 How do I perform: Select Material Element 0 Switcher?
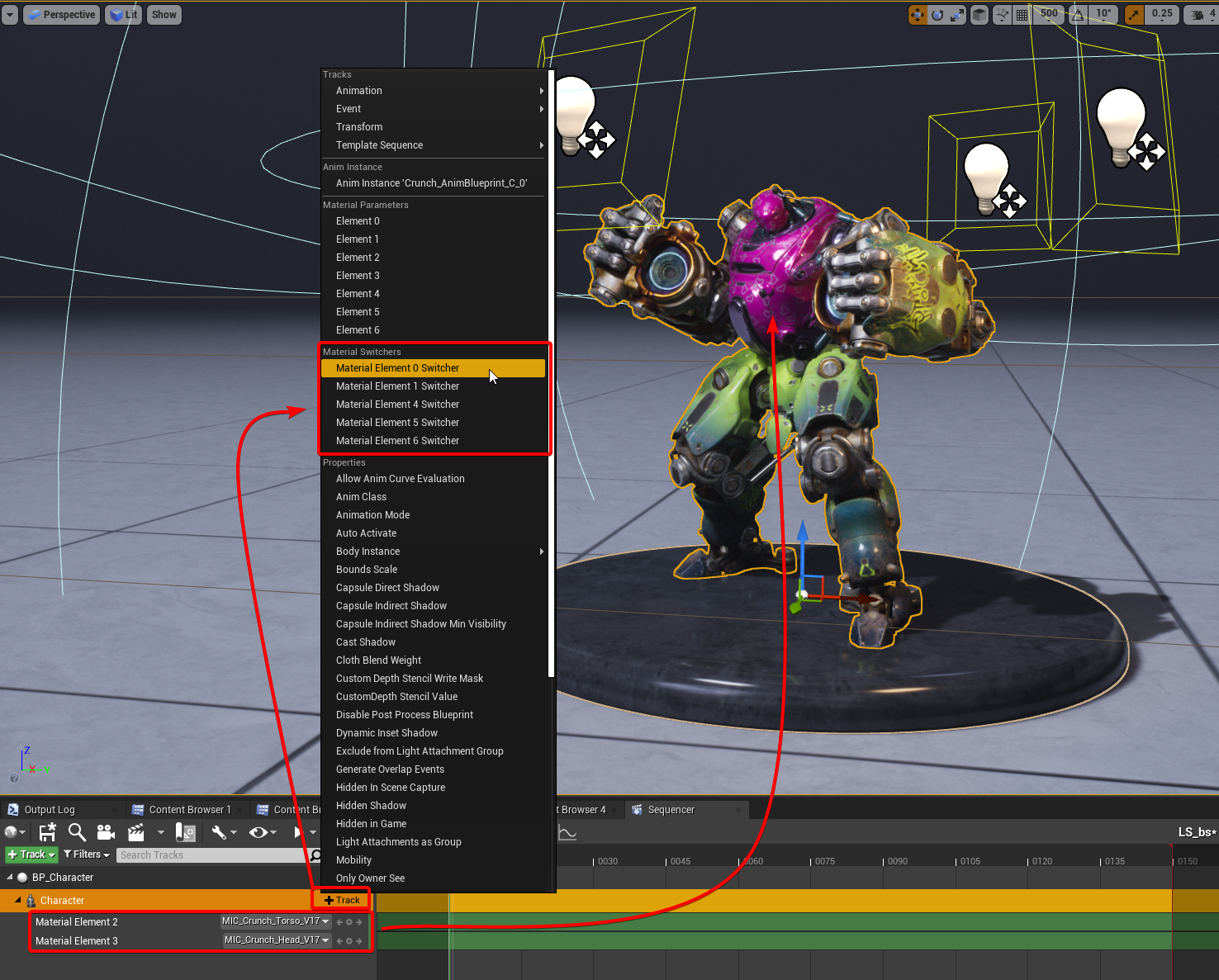[x=434, y=368]
